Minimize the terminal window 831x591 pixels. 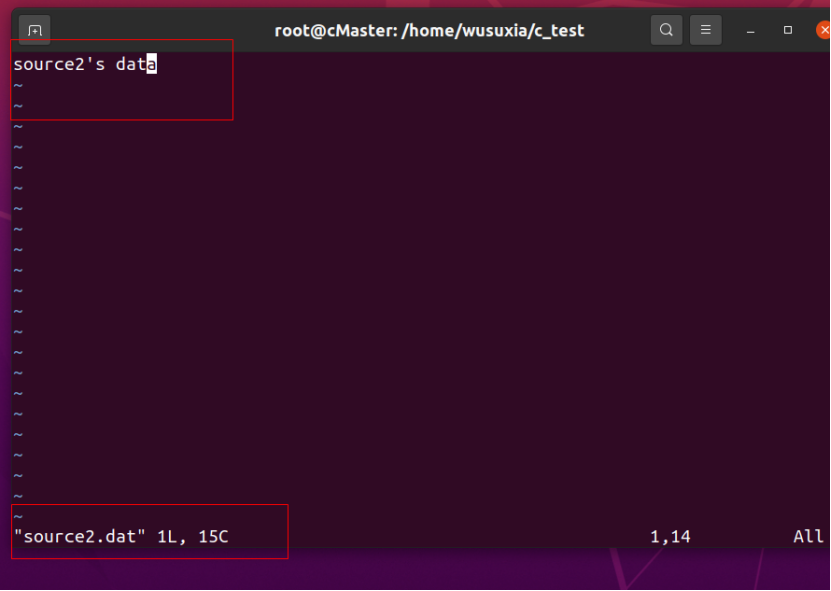(x=750, y=31)
